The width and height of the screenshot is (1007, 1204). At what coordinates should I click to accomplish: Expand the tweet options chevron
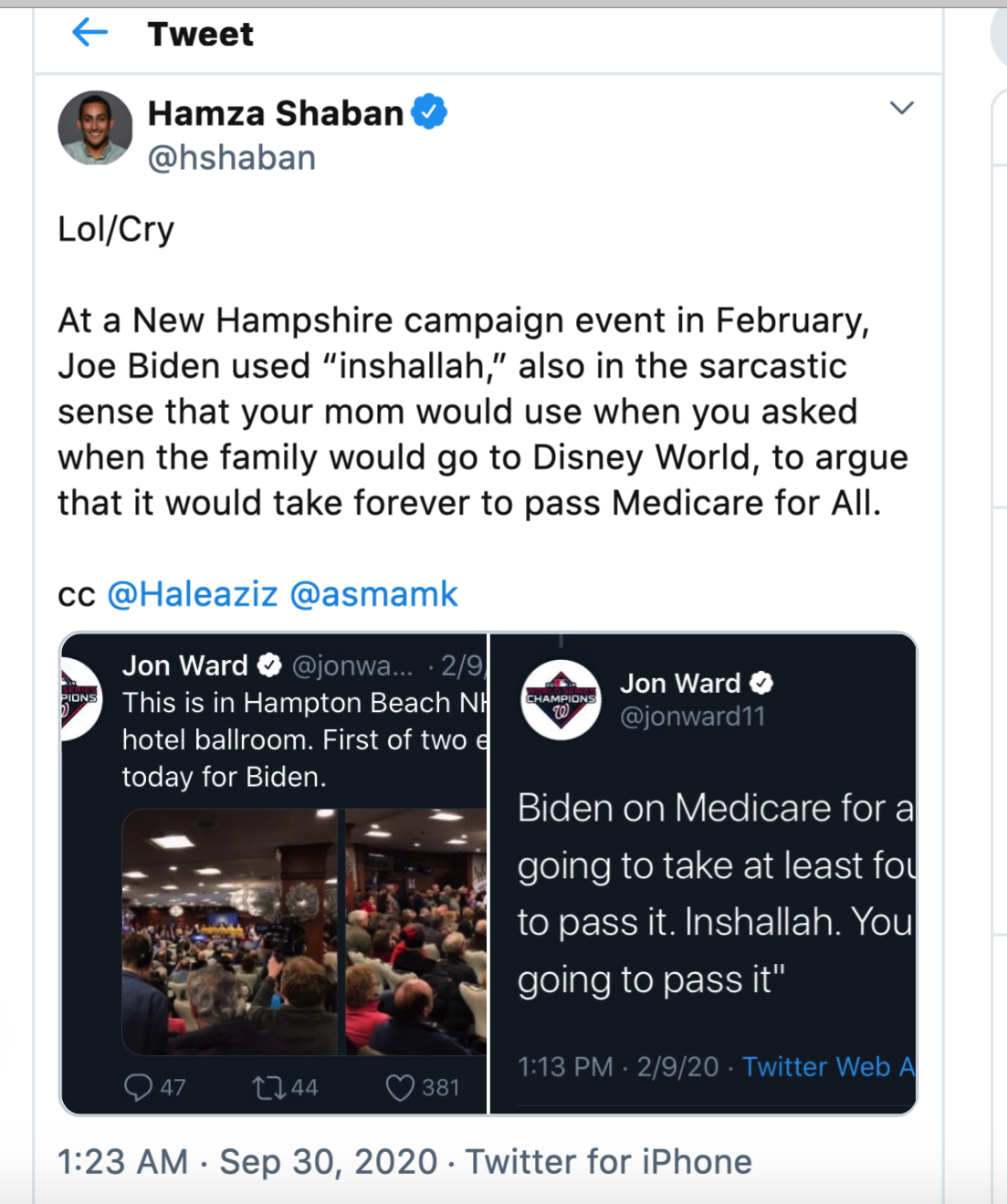click(x=901, y=108)
